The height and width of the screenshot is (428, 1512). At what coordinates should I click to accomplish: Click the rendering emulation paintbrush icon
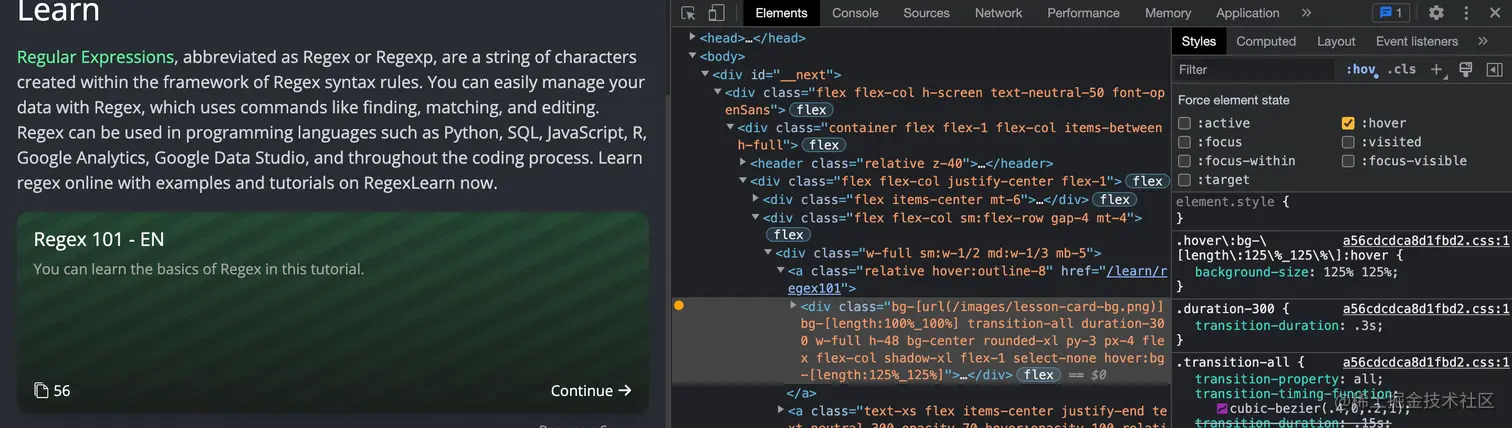coord(1466,69)
